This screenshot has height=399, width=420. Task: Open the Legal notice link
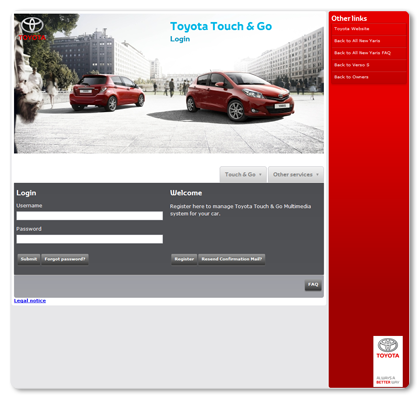pos(30,301)
